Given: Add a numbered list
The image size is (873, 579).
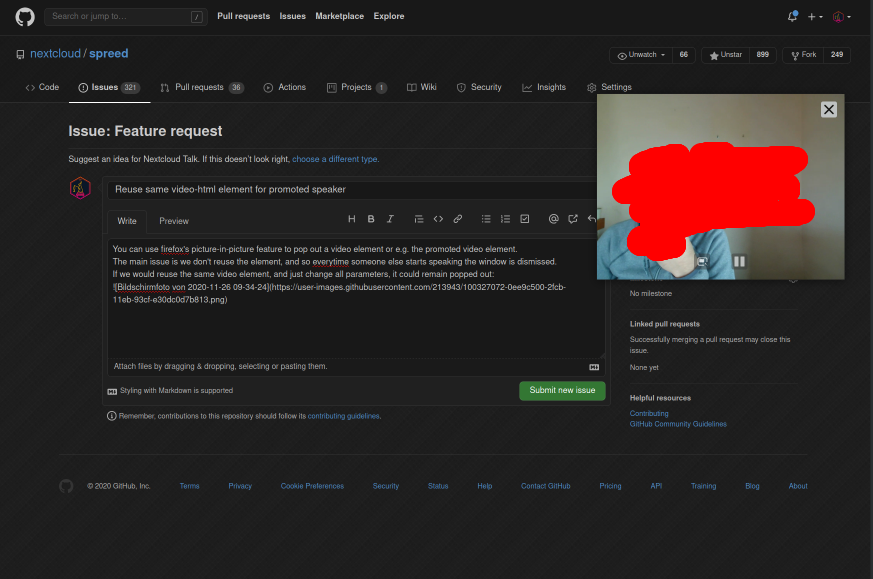Looking at the screenshot, I should point(505,219).
